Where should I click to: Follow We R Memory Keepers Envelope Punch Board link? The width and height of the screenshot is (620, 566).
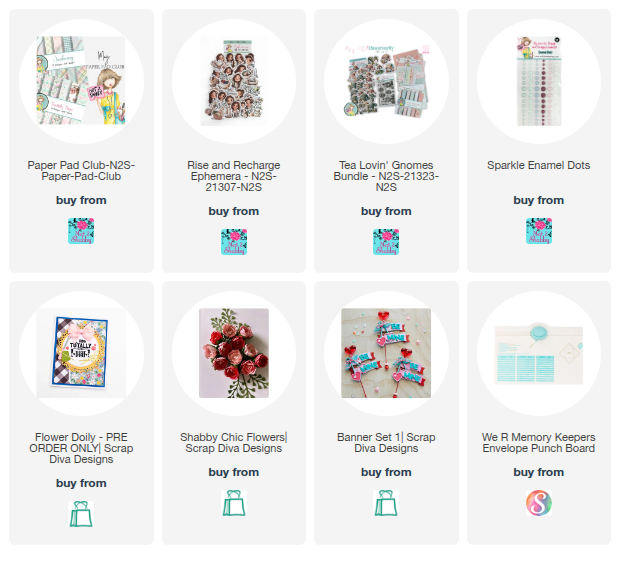coord(539,443)
